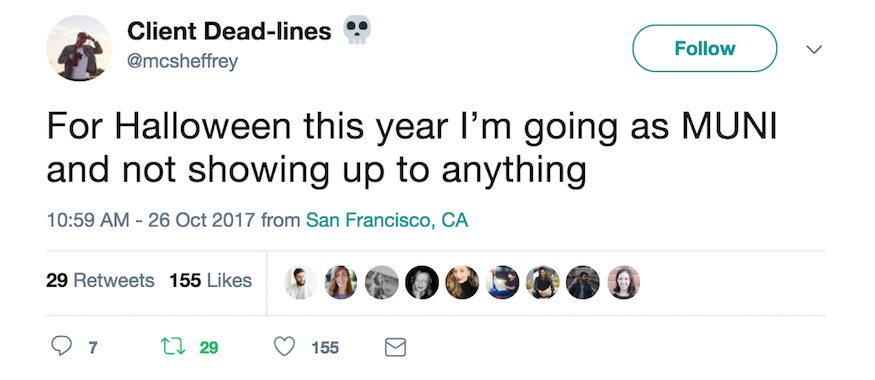Viewport: 875px width, 380px height.
Task: Like the tweet with heart icon
Action: pos(285,347)
